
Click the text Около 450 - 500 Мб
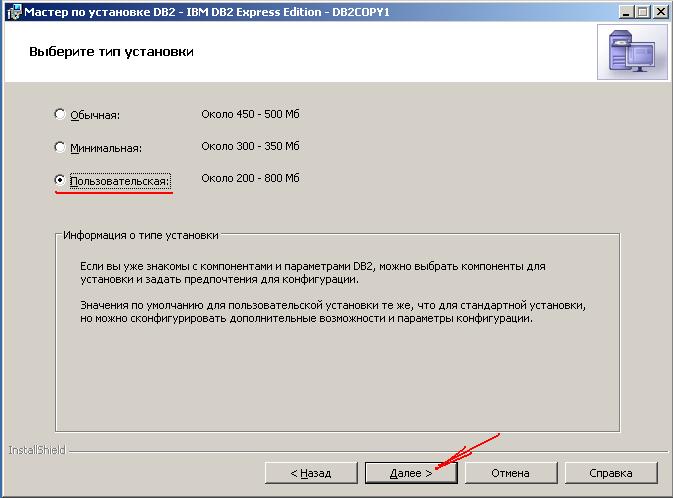click(250, 114)
